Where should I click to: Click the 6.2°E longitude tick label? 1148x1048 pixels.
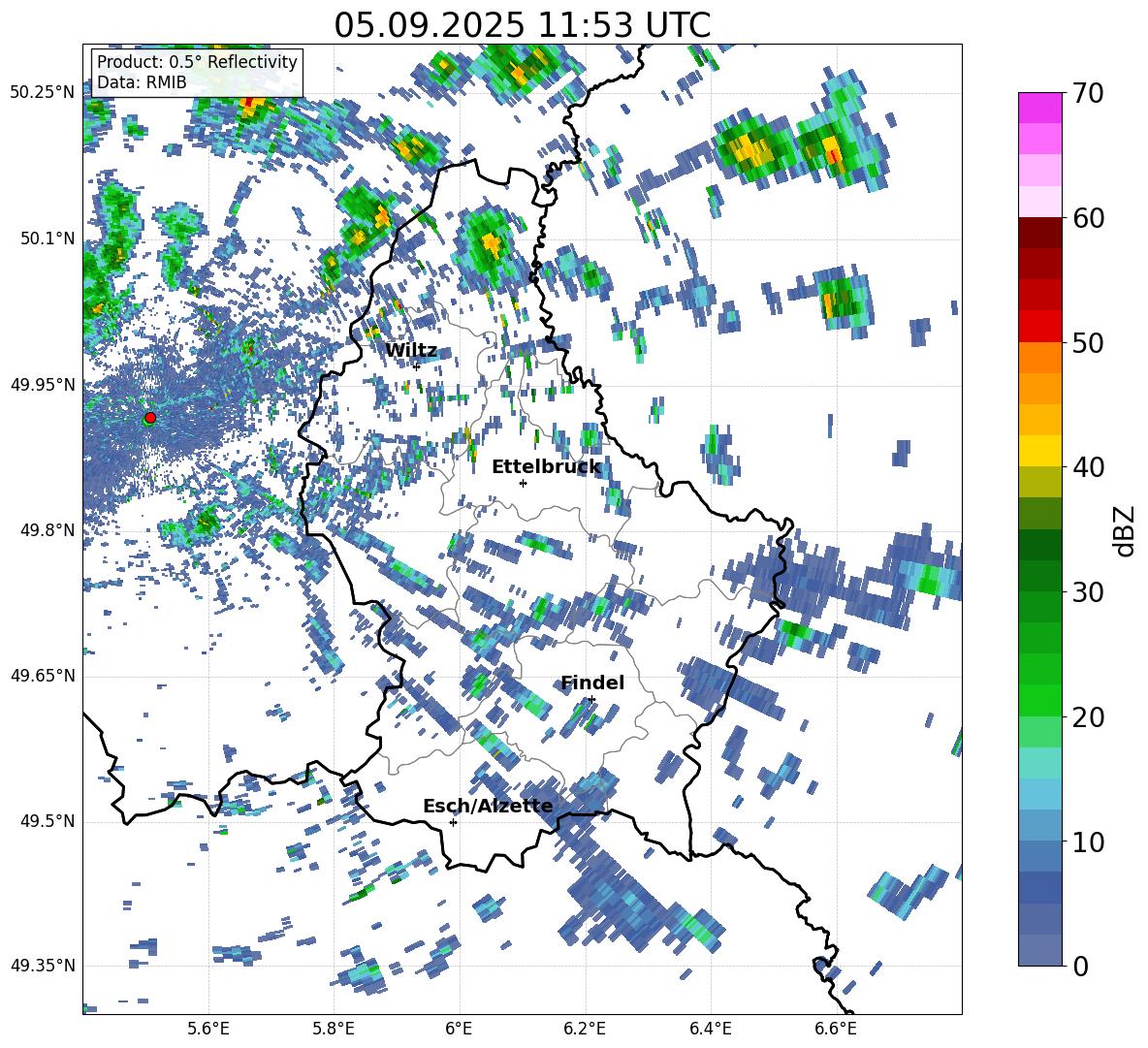coord(585,1029)
